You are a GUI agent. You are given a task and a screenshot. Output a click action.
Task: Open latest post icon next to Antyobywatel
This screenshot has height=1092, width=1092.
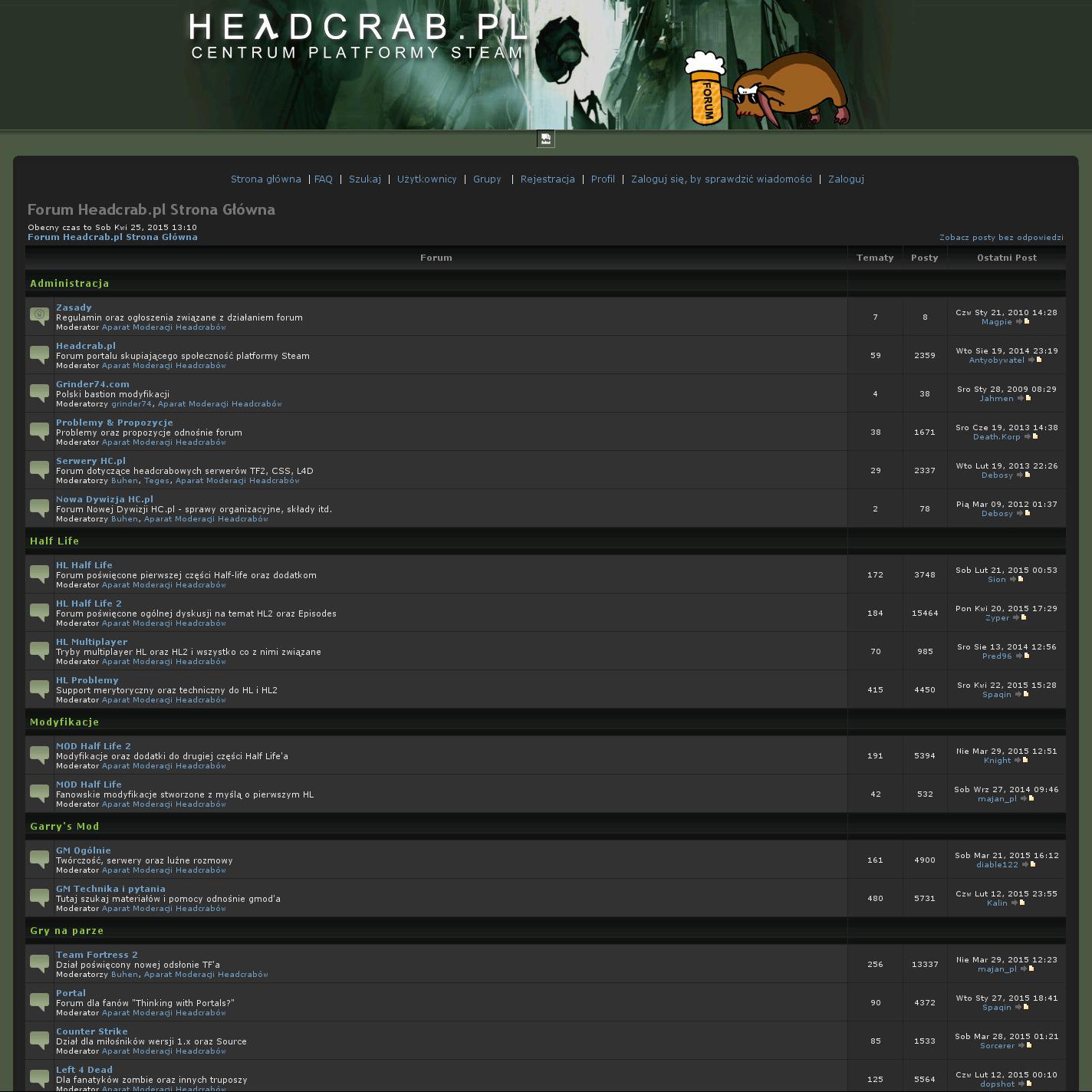pyautogui.click(x=1035, y=360)
